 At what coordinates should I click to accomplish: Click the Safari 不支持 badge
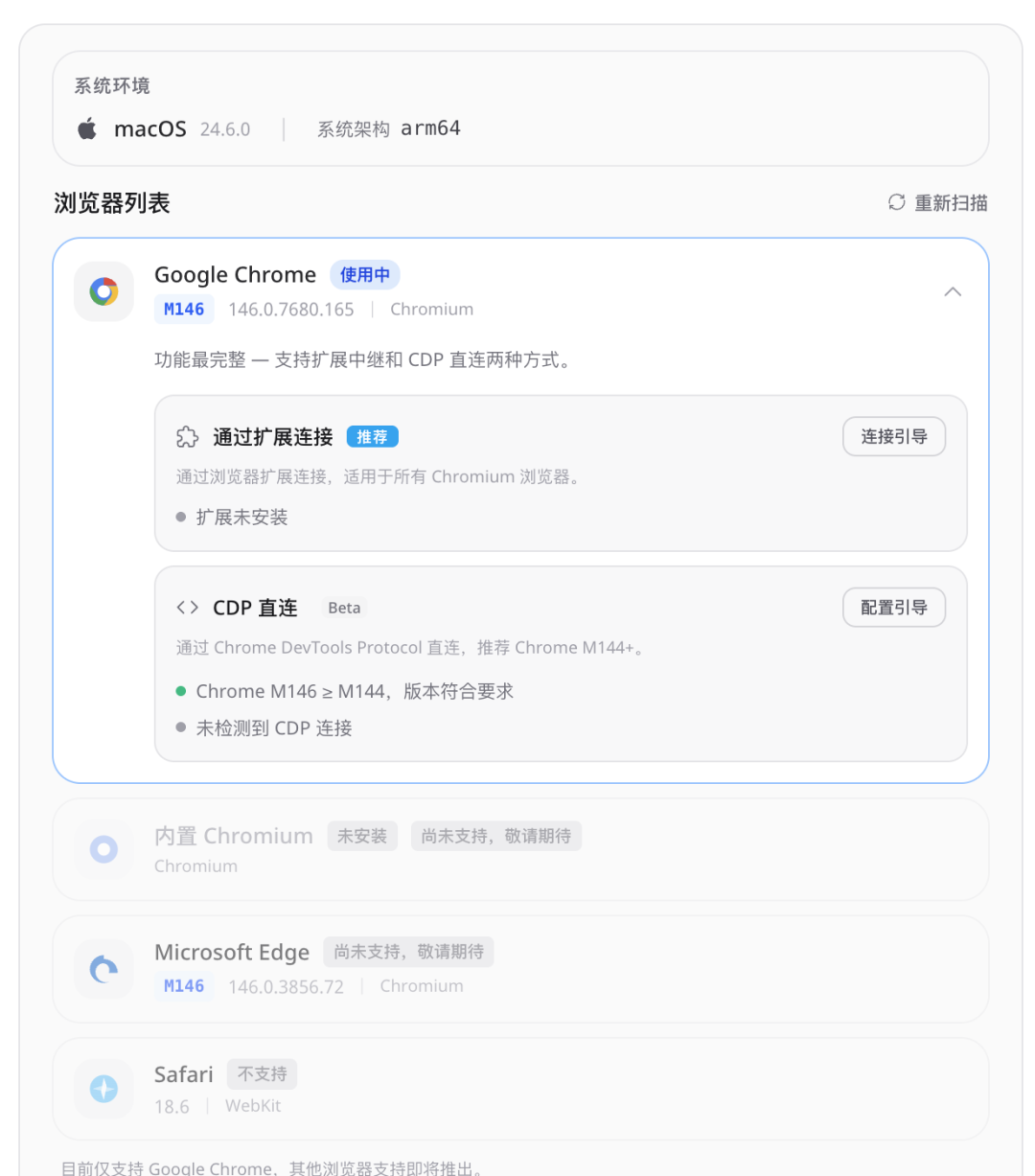pos(262,1074)
